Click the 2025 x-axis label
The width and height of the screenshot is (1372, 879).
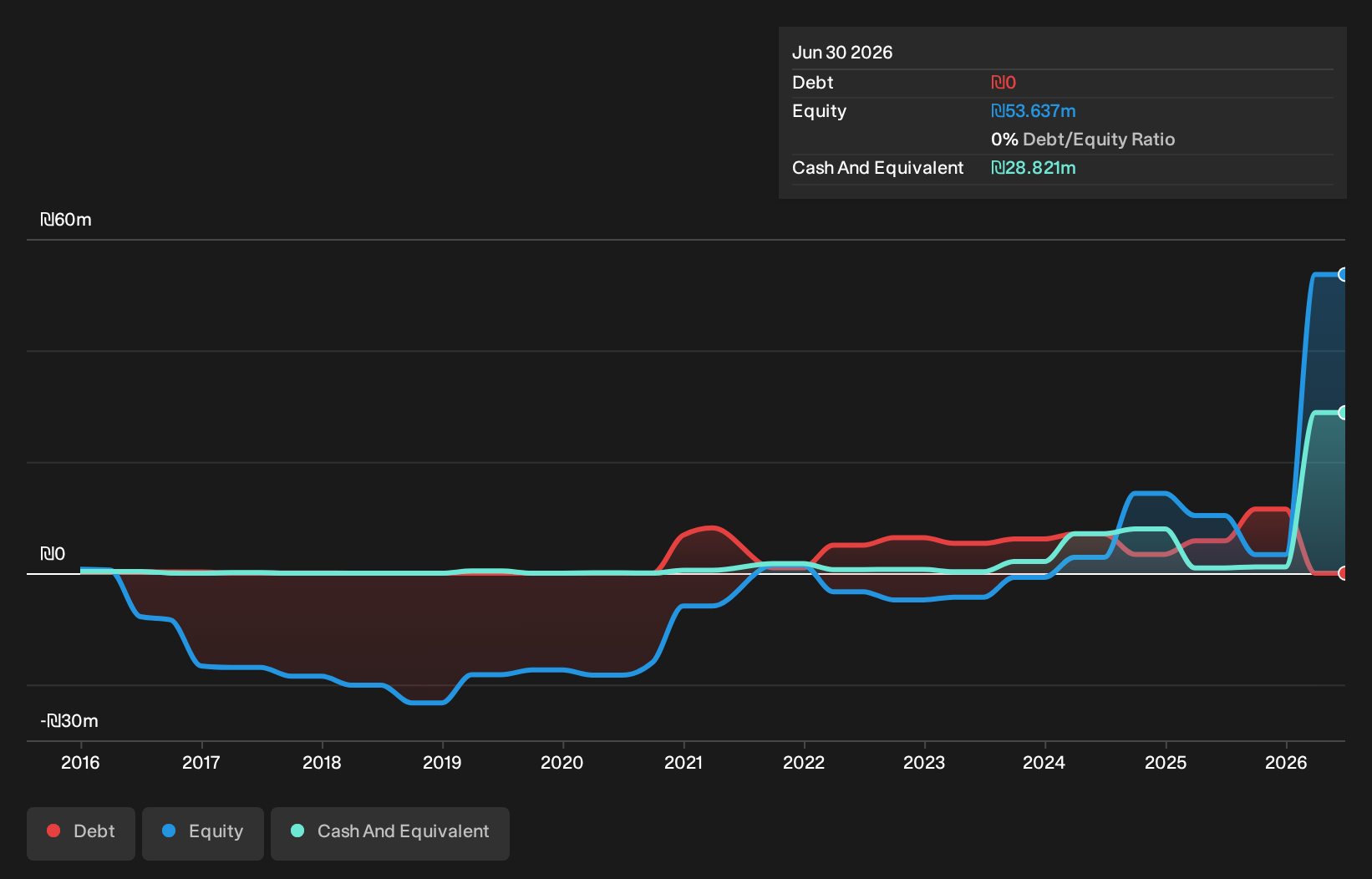(x=1166, y=763)
